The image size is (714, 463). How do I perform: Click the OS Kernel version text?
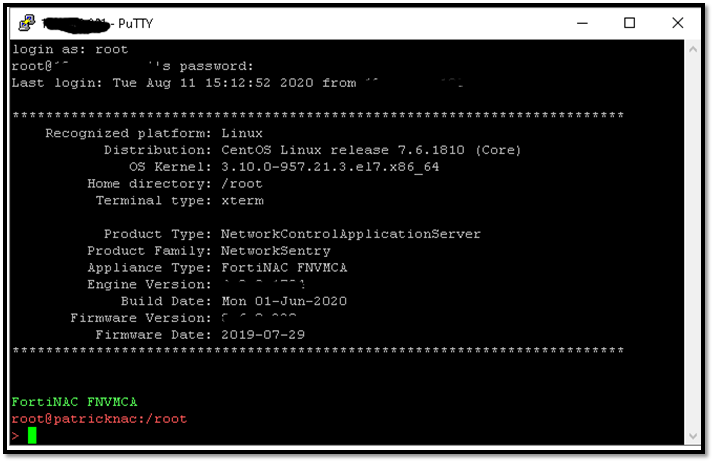[329, 167]
